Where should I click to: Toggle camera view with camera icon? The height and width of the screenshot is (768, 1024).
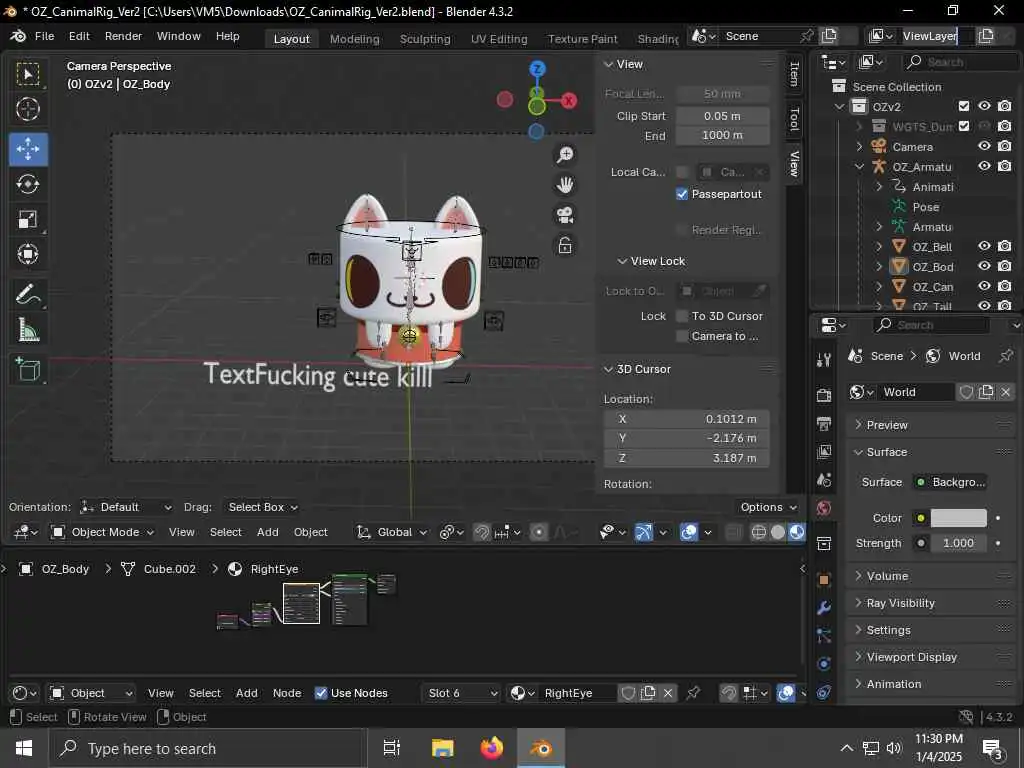click(565, 215)
